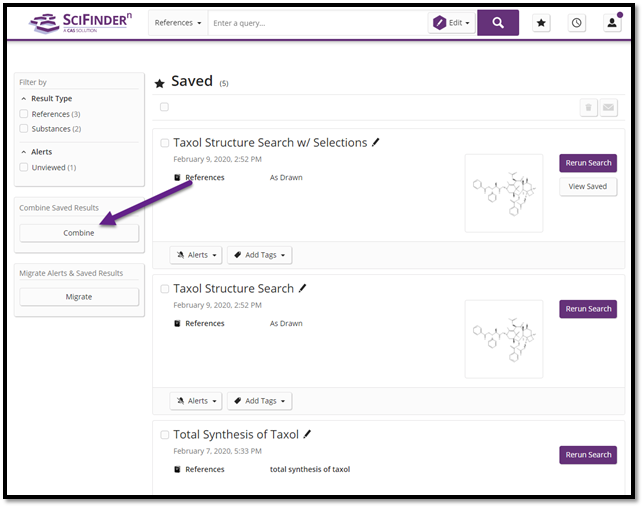Image resolution: width=644 pixels, height=508 pixels.
Task: Check the Substances (2) filter
Action: click(24, 129)
